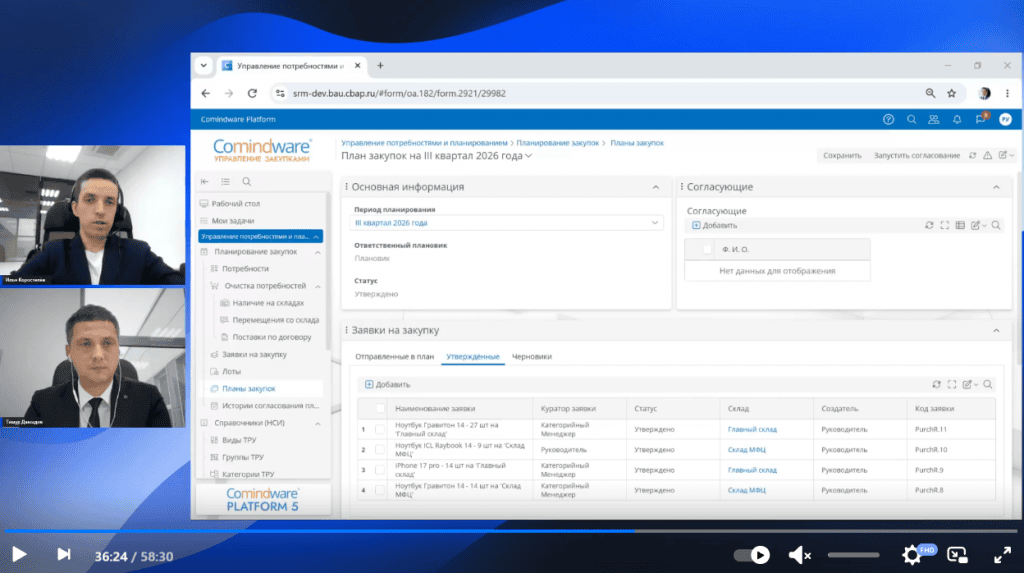Open the users group icon
1024x573 pixels.
(x=934, y=120)
